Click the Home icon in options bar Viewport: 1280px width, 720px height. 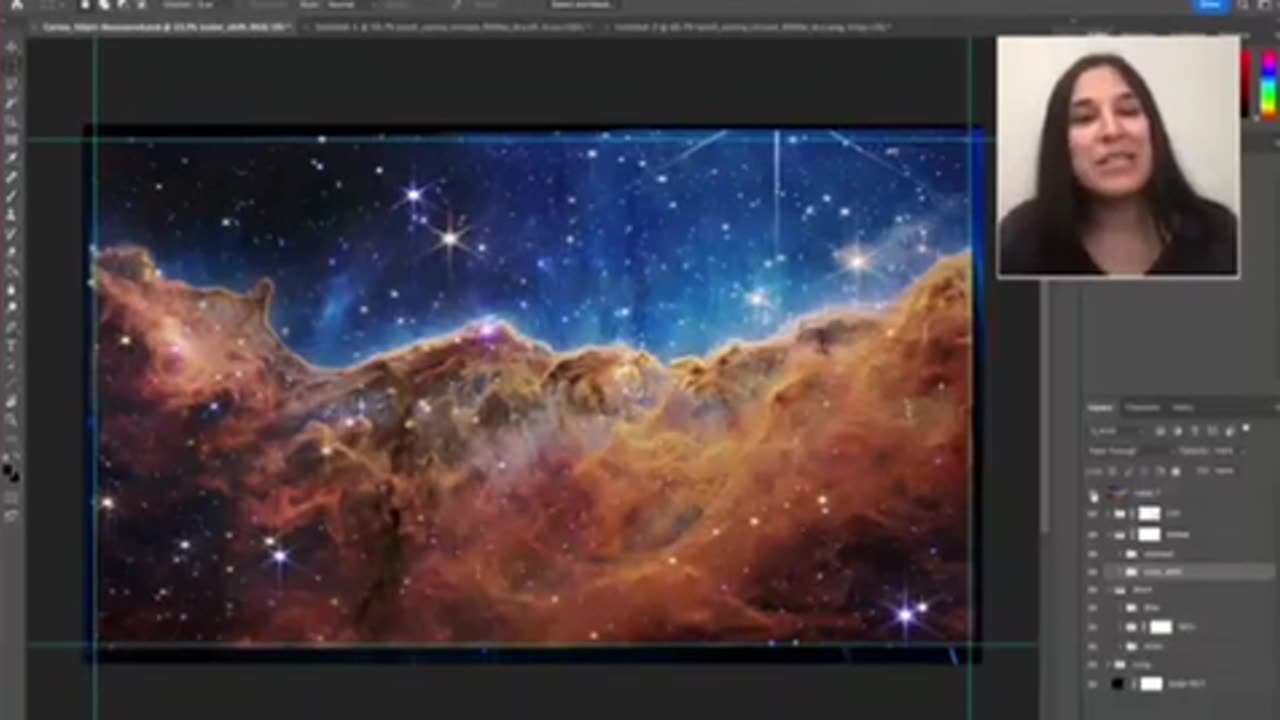point(17,5)
